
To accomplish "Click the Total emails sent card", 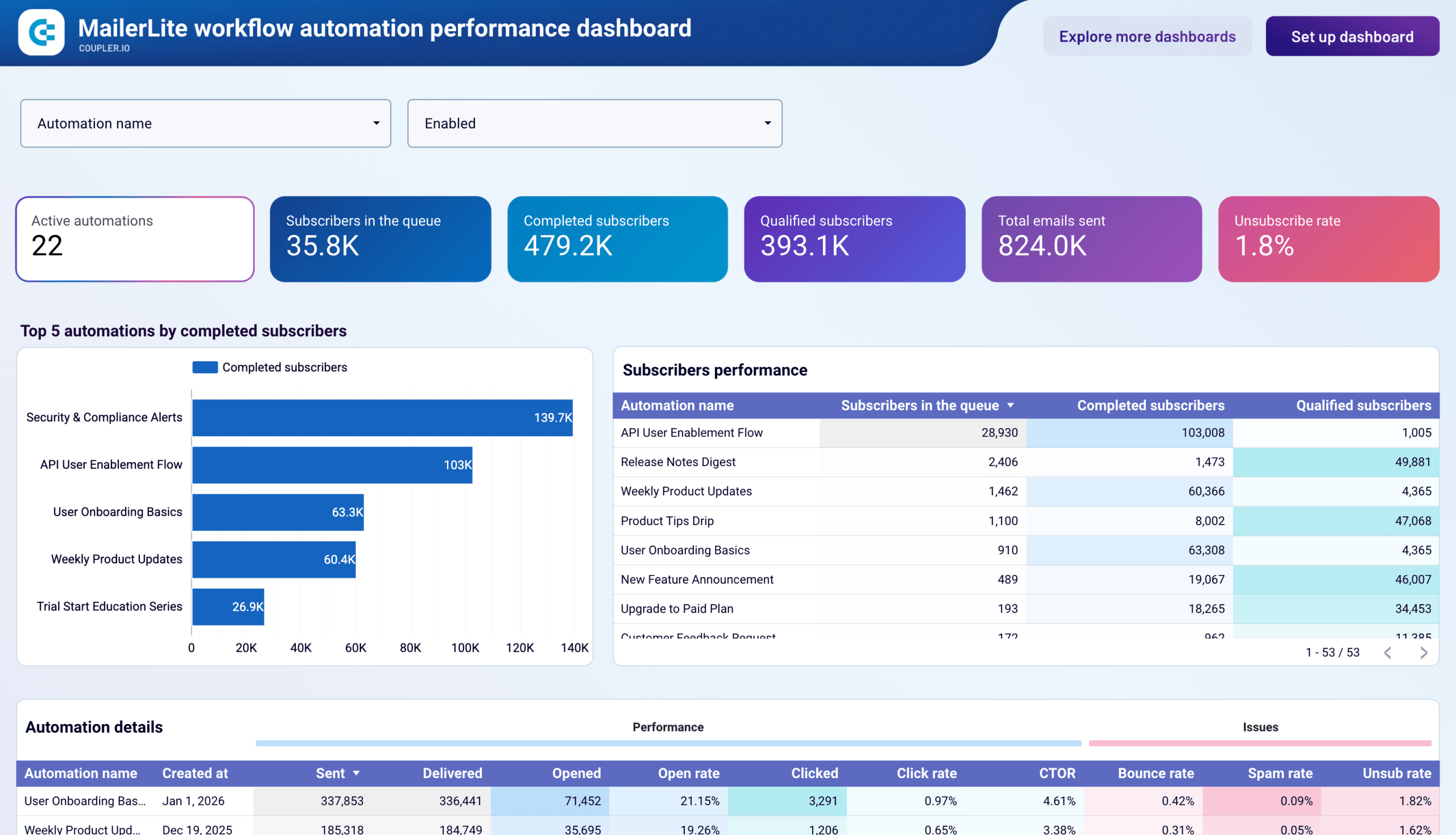I will (x=1091, y=238).
